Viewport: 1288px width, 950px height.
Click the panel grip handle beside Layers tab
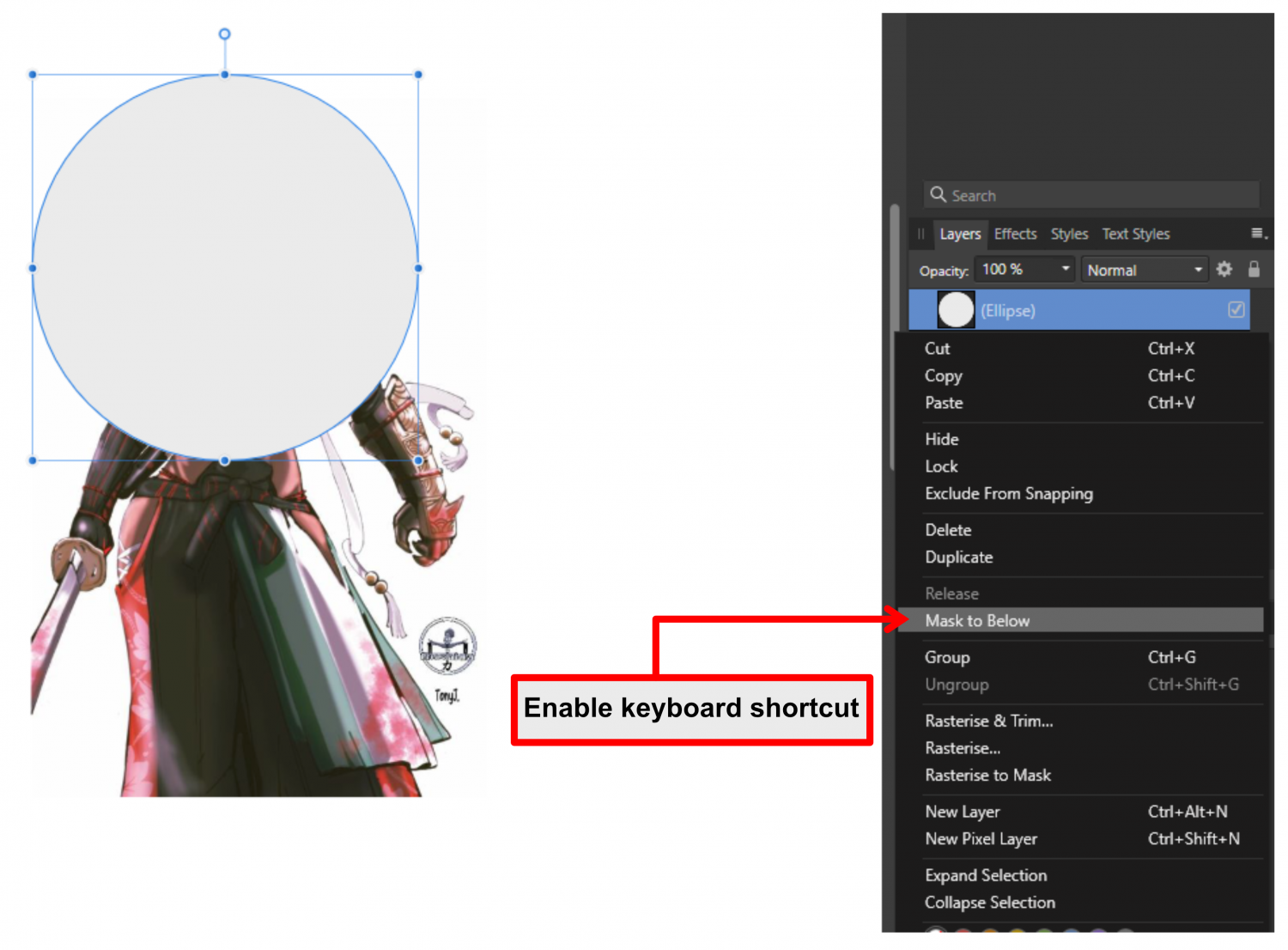point(920,234)
